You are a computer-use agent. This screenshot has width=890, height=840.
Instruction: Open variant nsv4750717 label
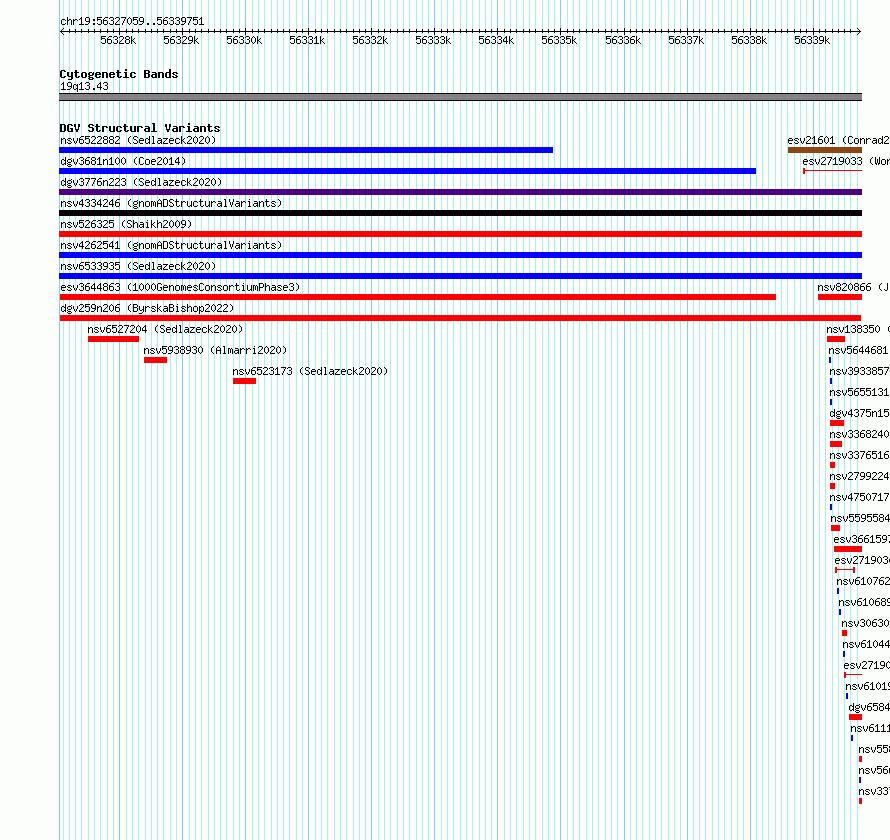[x=859, y=497]
